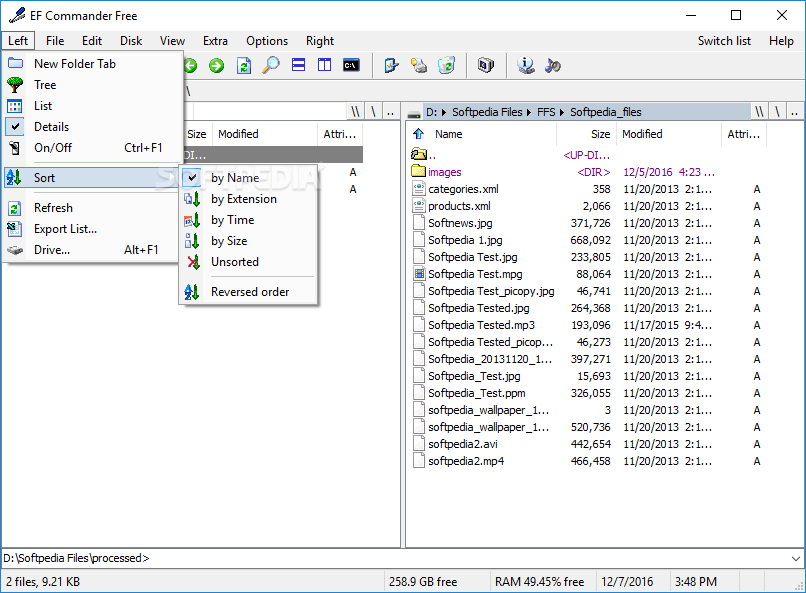806x593 pixels.
Task: Switch left pane to Tree view
Action: (x=93, y=85)
